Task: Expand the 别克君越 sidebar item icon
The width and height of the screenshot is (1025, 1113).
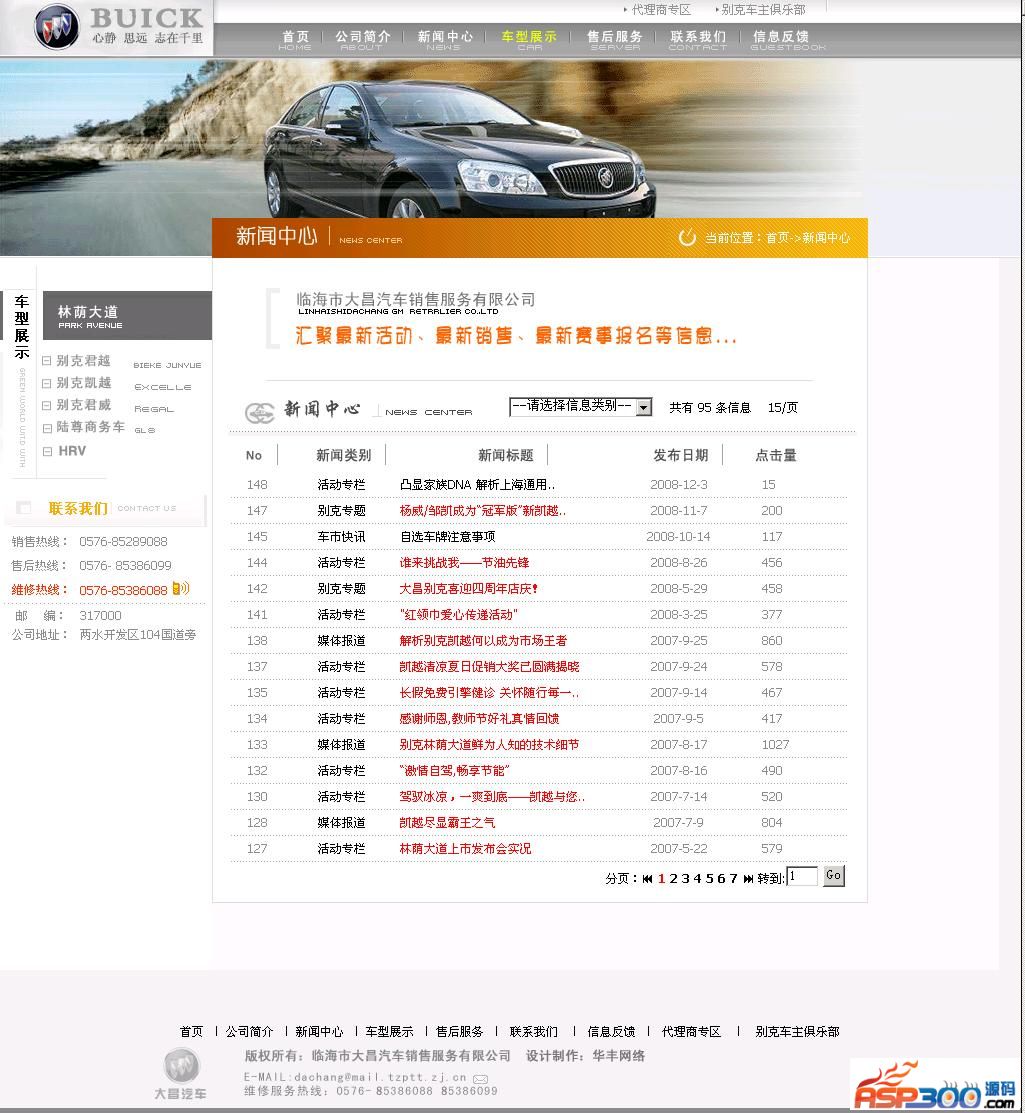Action: pos(47,361)
